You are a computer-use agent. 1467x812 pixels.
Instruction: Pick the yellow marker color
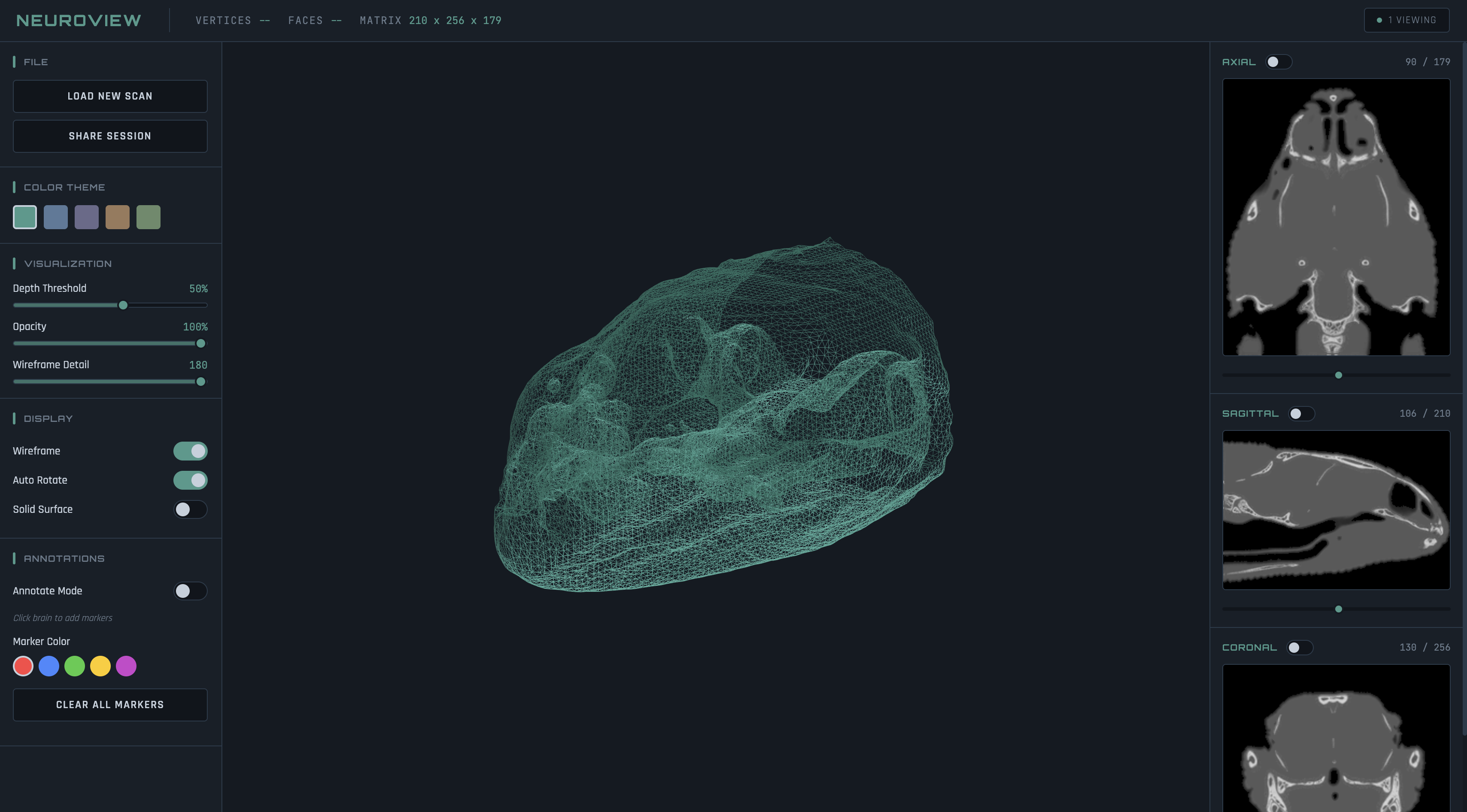pos(100,666)
